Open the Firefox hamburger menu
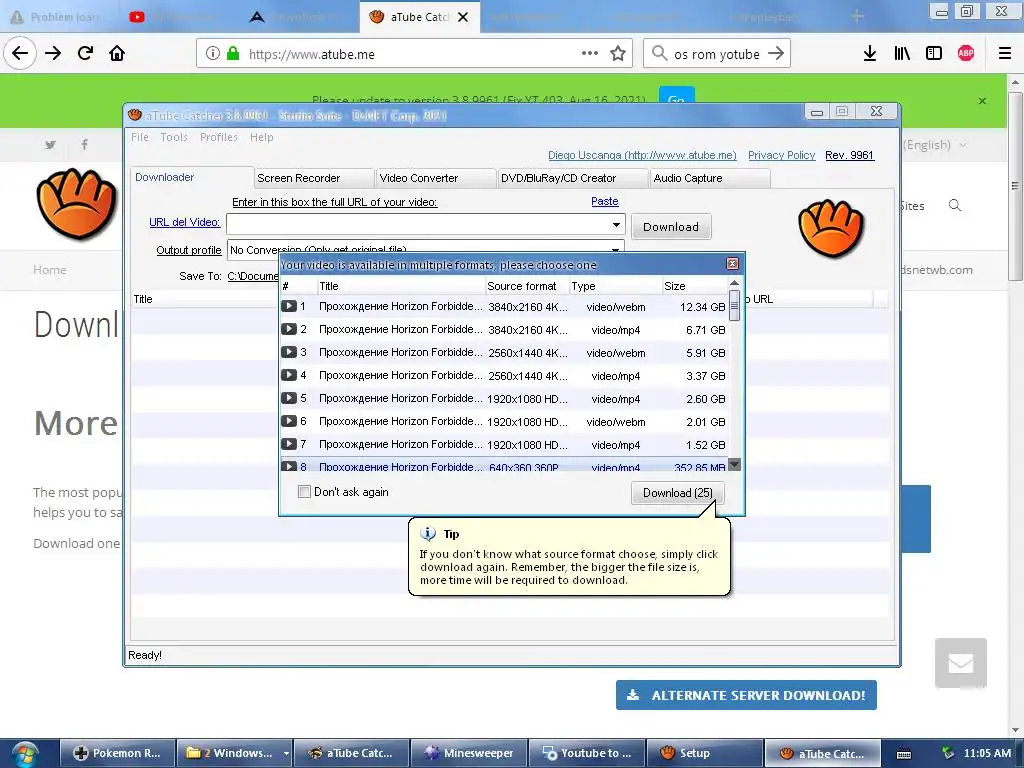This screenshot has width=1024, height=768. pyautogui.click(x=1005, y=54)
